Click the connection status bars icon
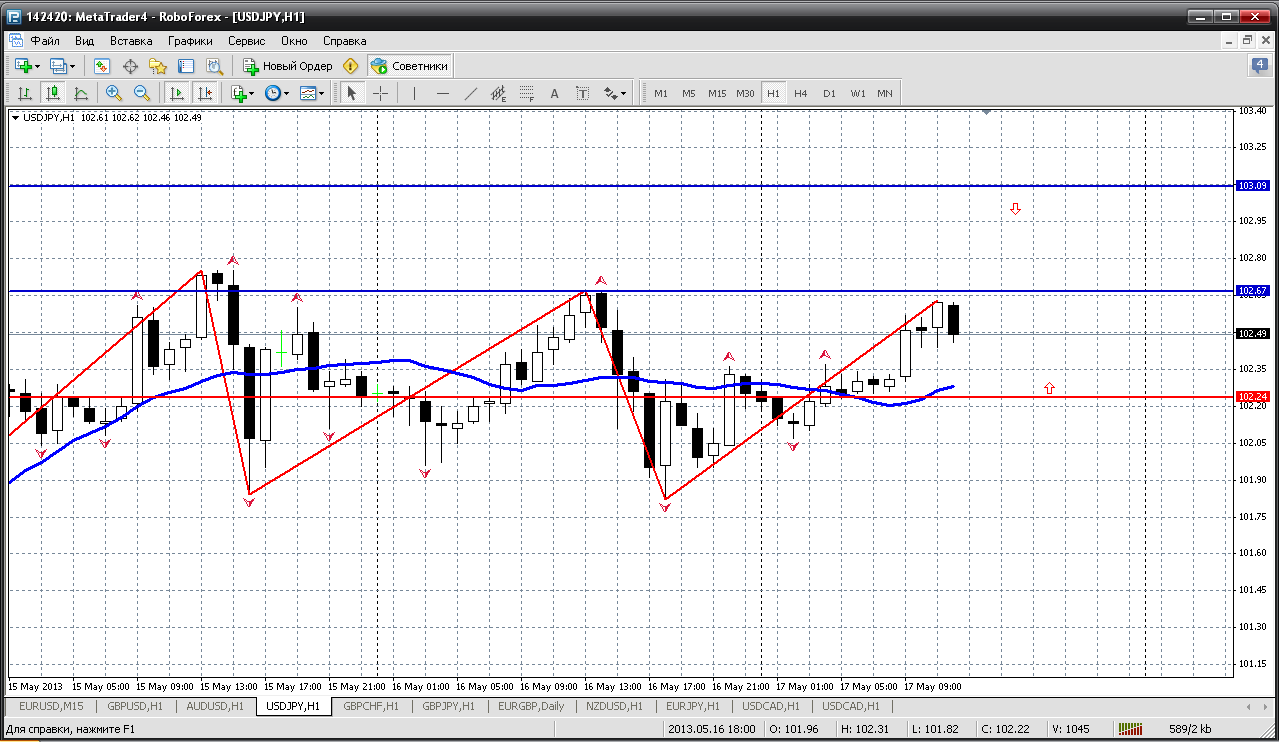Screen dimensions: 1279x742 pyautogui.click(x=1131, y=729)
